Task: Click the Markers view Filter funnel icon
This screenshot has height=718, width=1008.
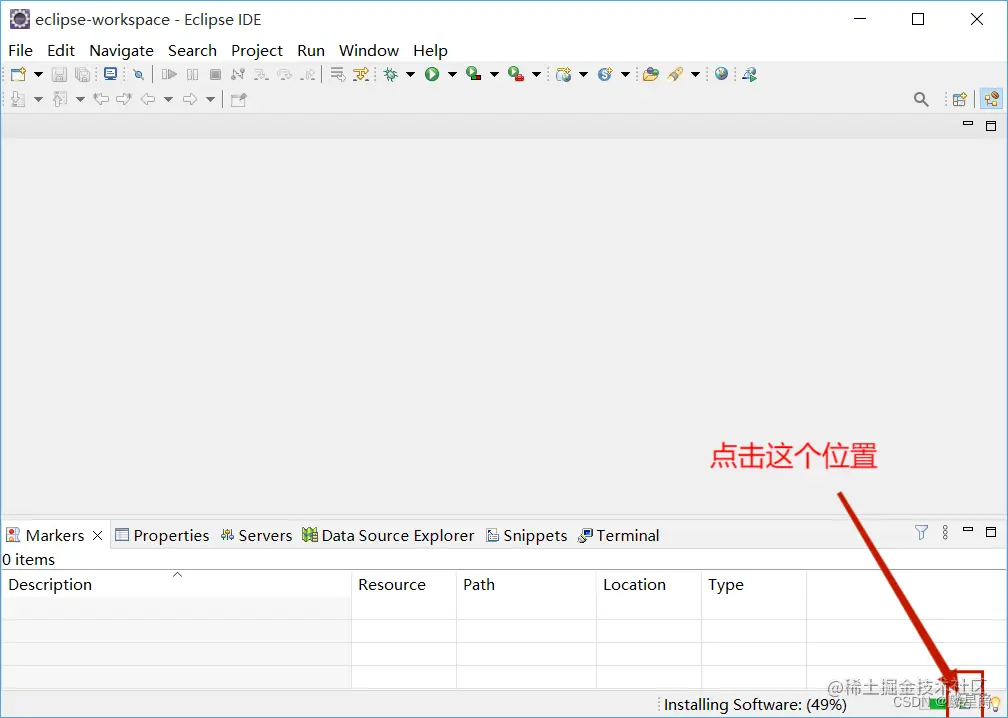Action: point(921,532)
